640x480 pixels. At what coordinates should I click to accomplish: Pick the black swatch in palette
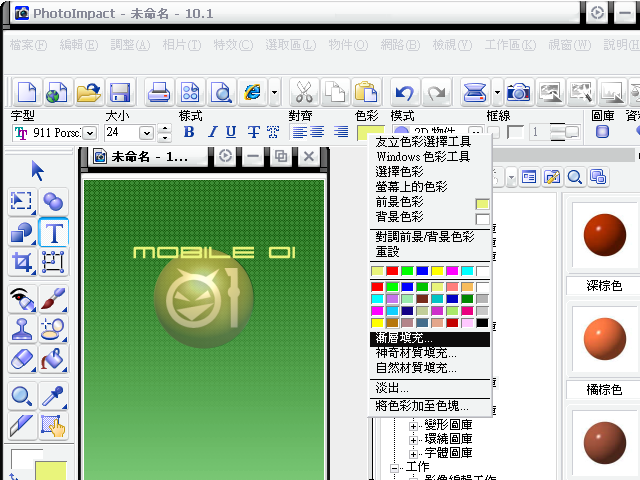pos(482,323)
